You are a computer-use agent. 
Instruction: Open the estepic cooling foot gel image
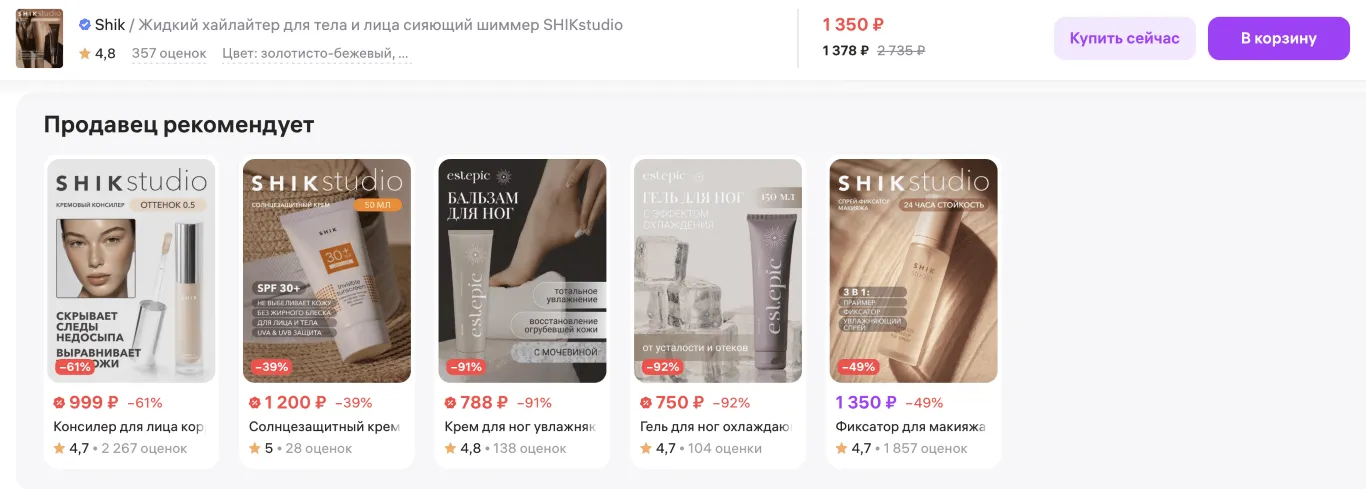[718, 271]
